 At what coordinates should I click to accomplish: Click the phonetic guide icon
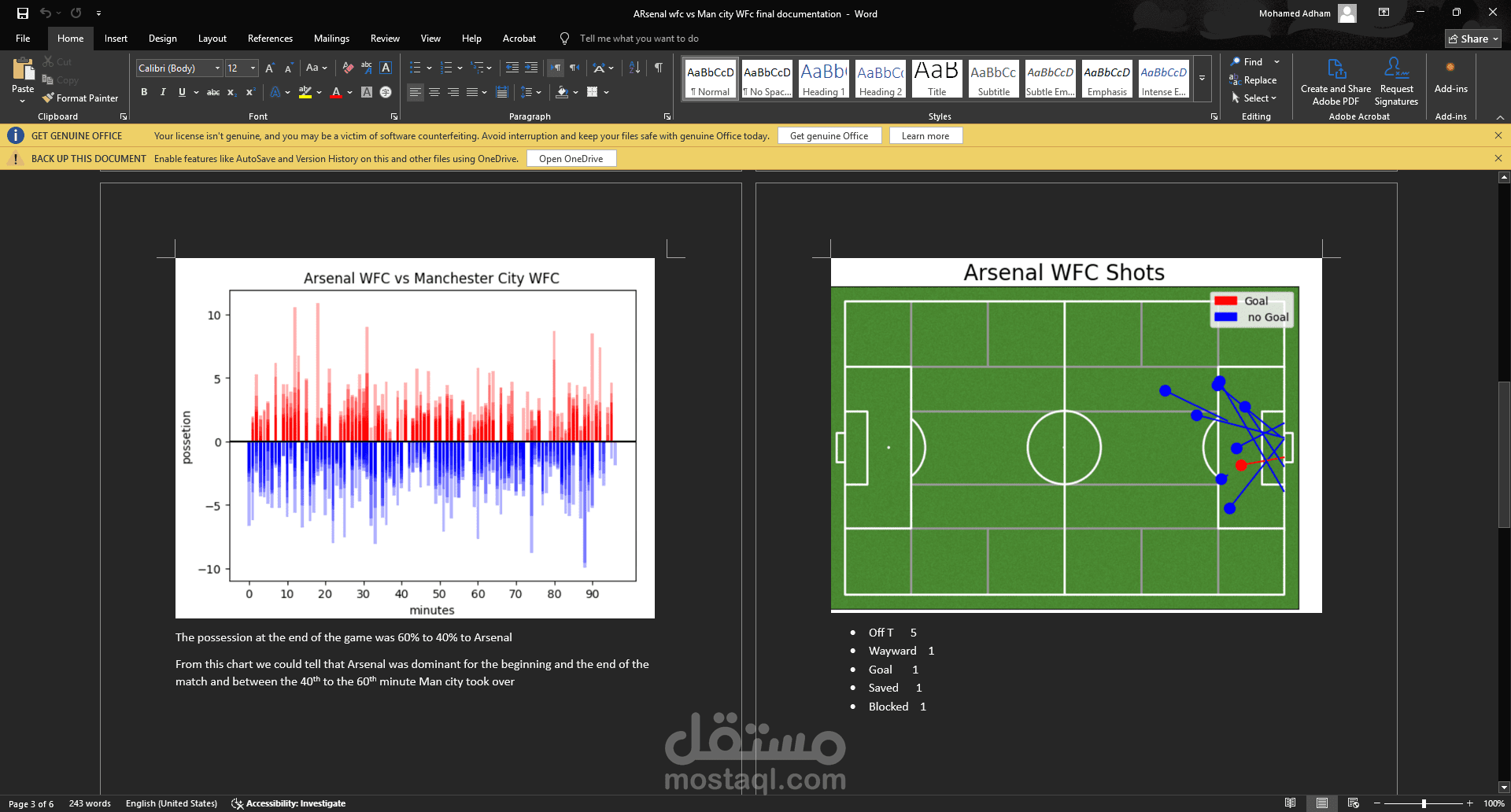click(x=367, y=68)
